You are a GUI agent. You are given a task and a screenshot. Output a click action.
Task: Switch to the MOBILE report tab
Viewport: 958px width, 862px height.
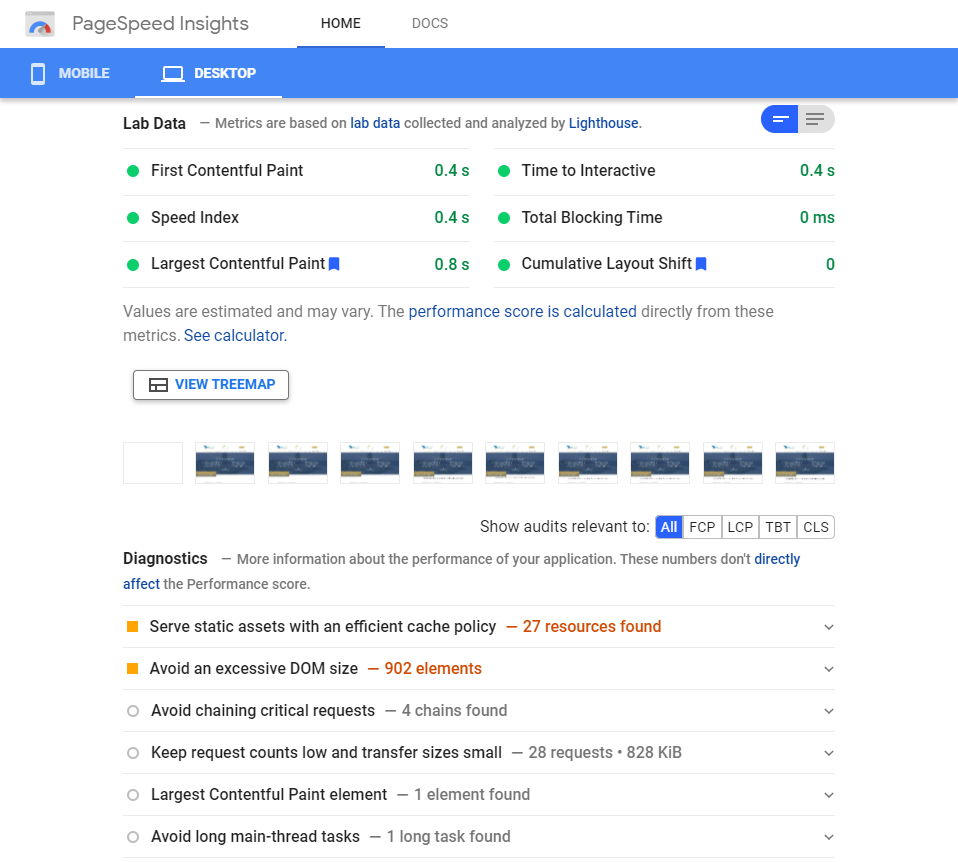(x=70, y=73)
